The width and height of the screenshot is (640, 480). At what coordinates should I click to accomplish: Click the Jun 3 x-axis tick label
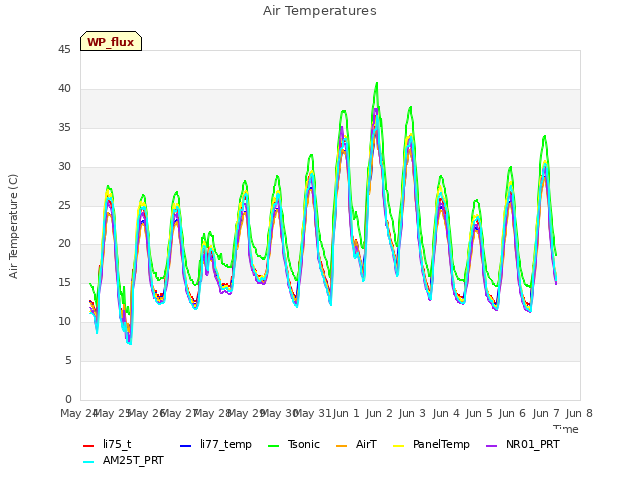(x=412, y=413)
